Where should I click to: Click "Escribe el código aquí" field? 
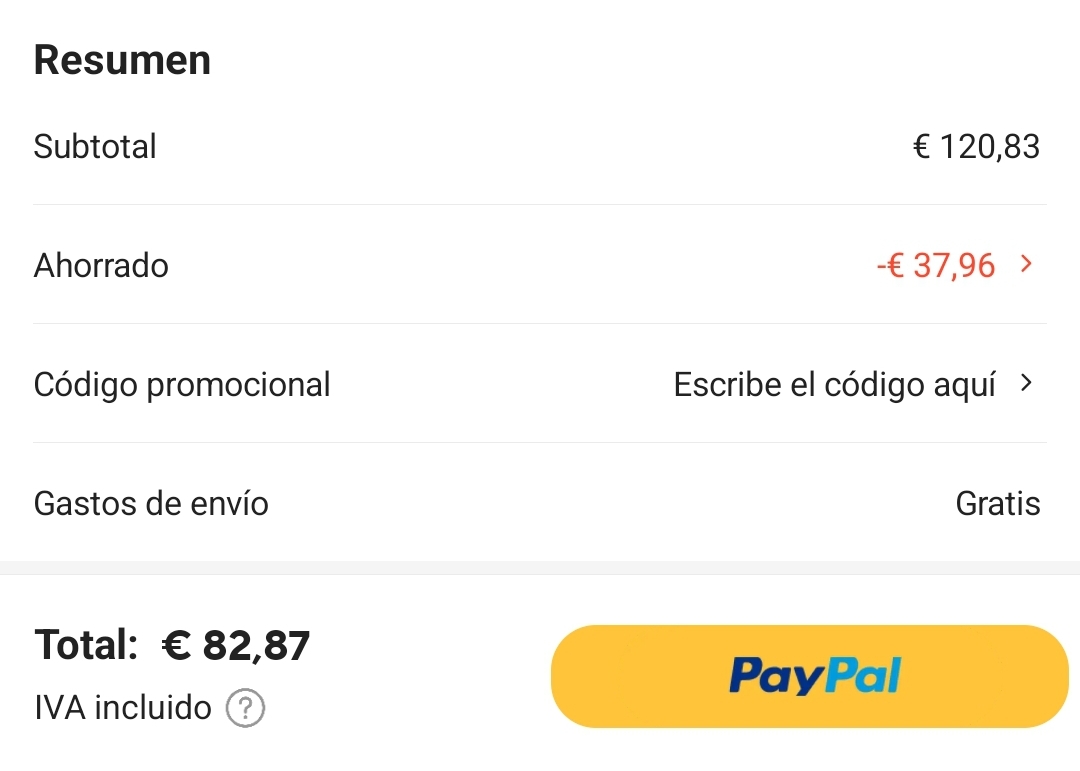834,384
